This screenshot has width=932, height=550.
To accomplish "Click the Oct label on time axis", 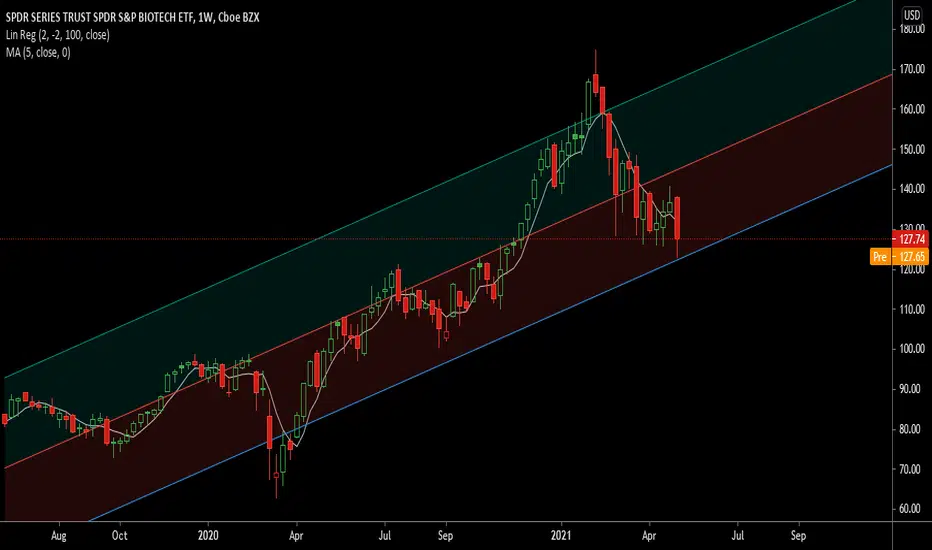I will (x=119, y=536).
